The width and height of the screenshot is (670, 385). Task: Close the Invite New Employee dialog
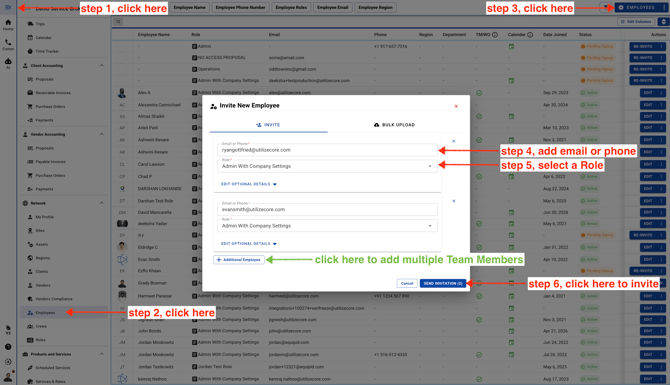click(456, 106)
